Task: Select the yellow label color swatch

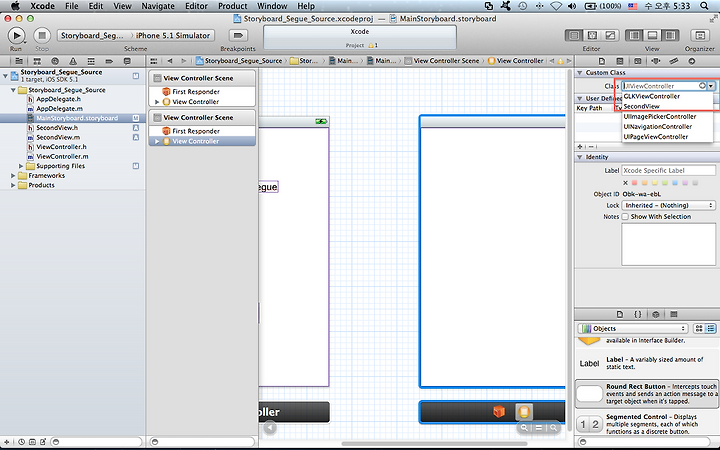Action: click(655, 183)
